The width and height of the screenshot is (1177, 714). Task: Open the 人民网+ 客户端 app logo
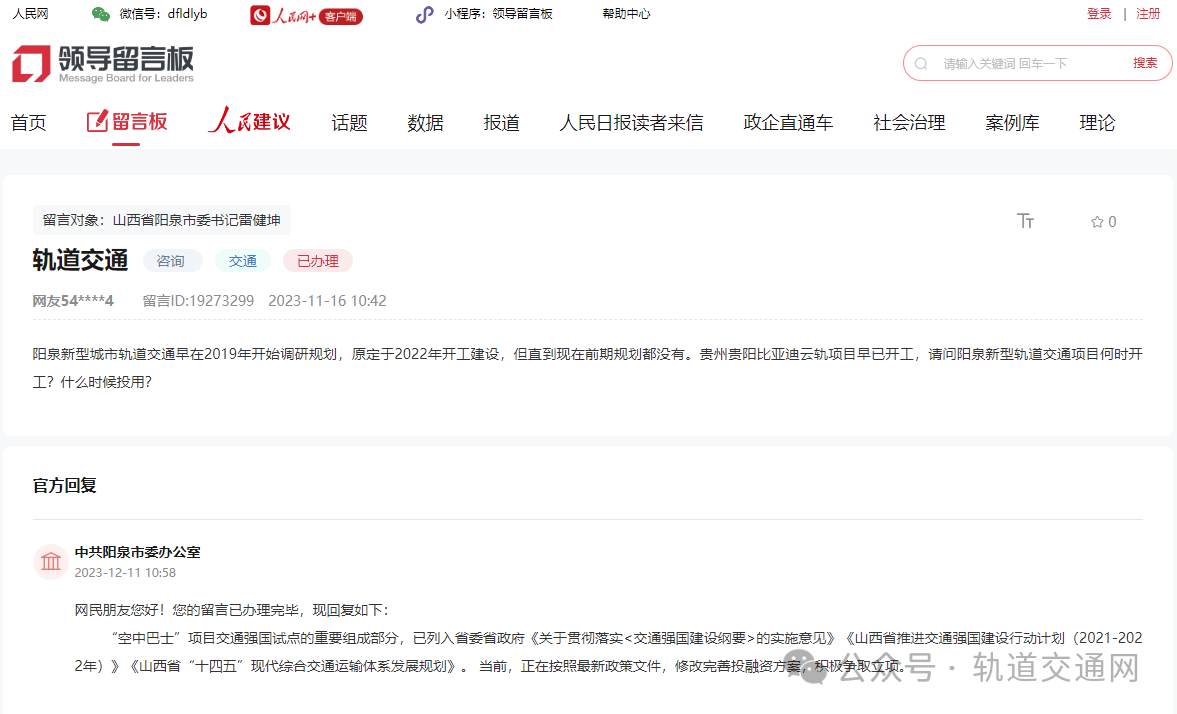[x=306, y=15]
